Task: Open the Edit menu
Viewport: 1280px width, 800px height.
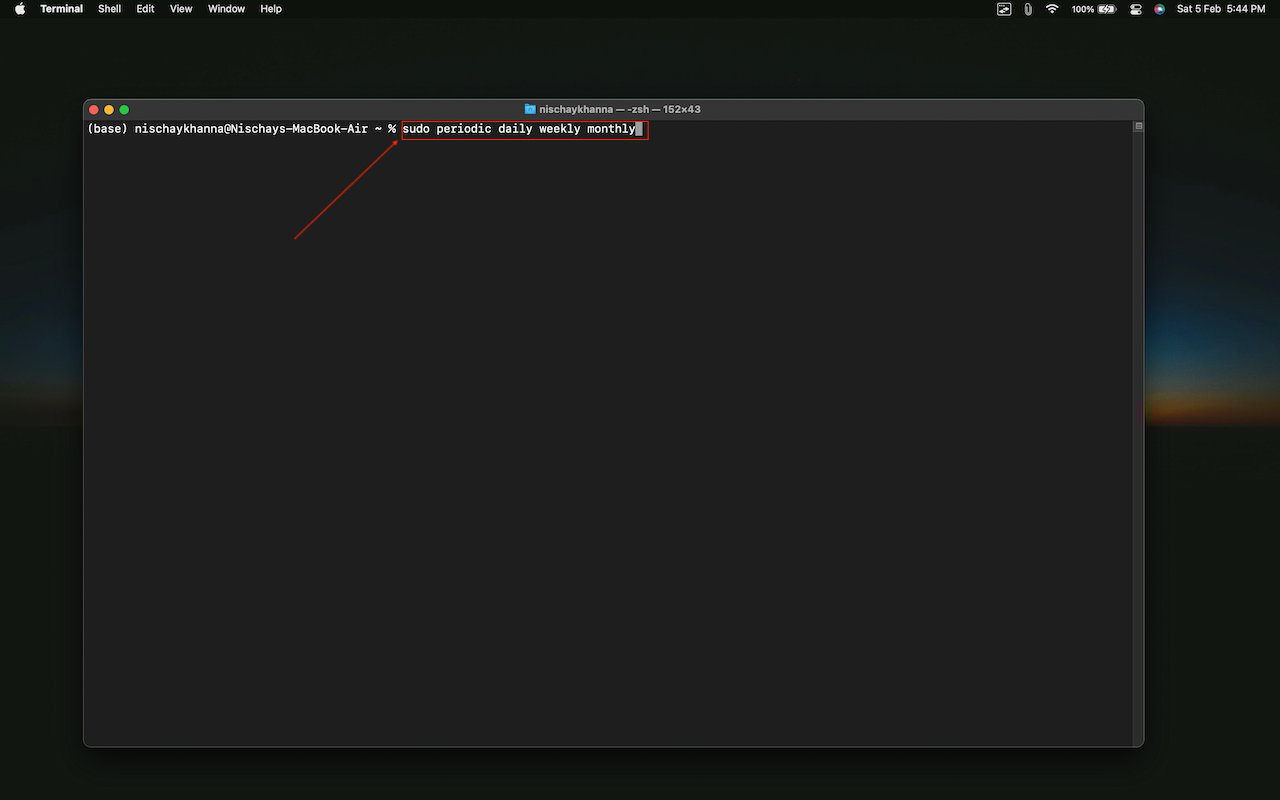Action: point(145,9)
